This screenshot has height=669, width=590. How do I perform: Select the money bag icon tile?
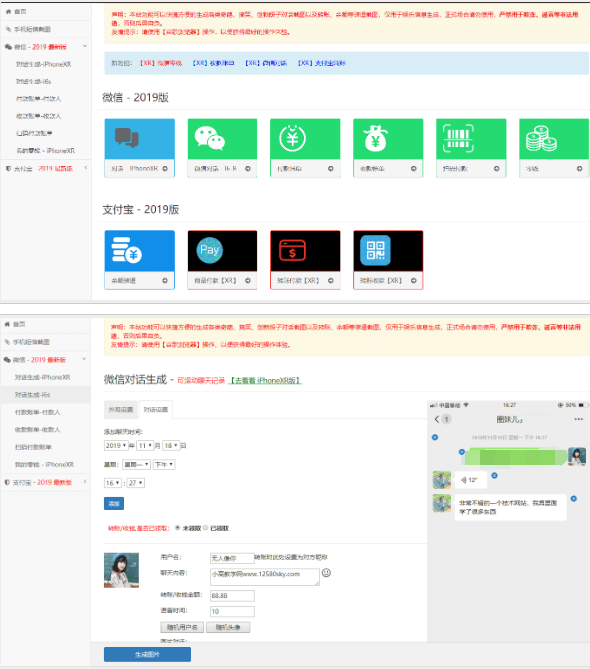(x=375, y=138)
